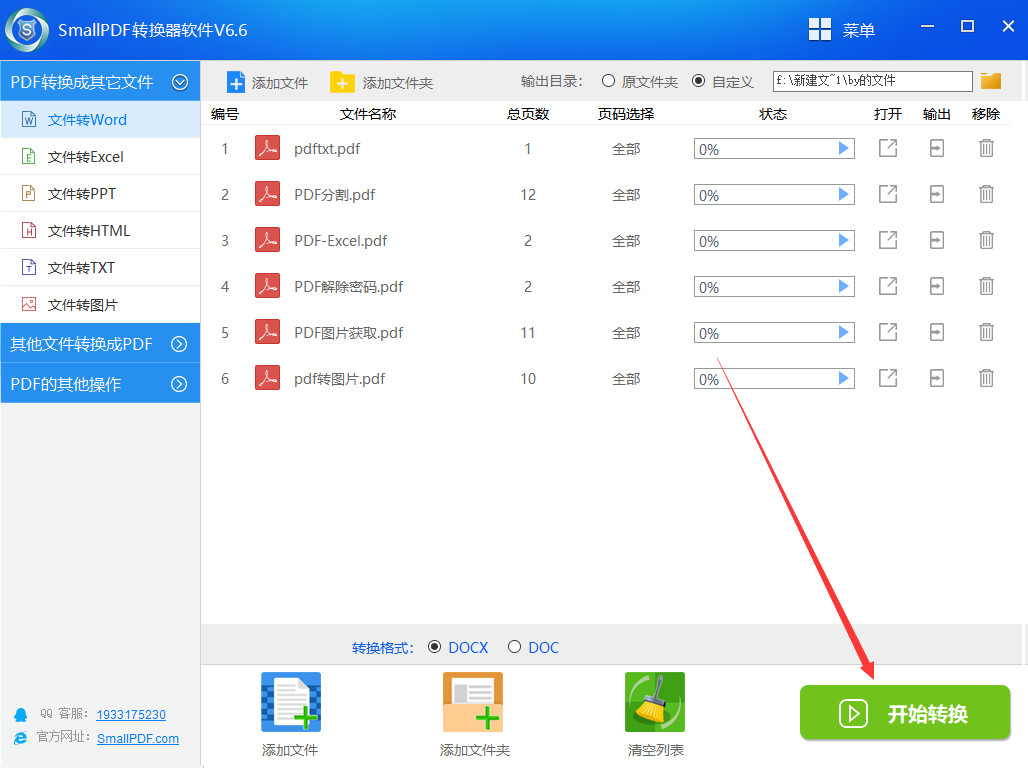This screenshot has height=768, width=1028.
Task: Select the file name PDF解除密码.pdf
Action: (348, 287)
